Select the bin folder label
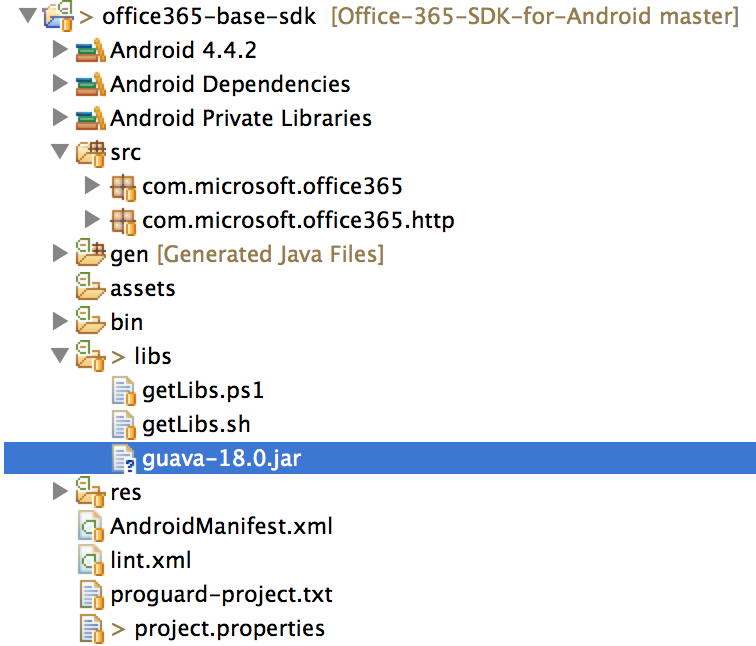Screen dimensions: 756x646 (126, 322)
